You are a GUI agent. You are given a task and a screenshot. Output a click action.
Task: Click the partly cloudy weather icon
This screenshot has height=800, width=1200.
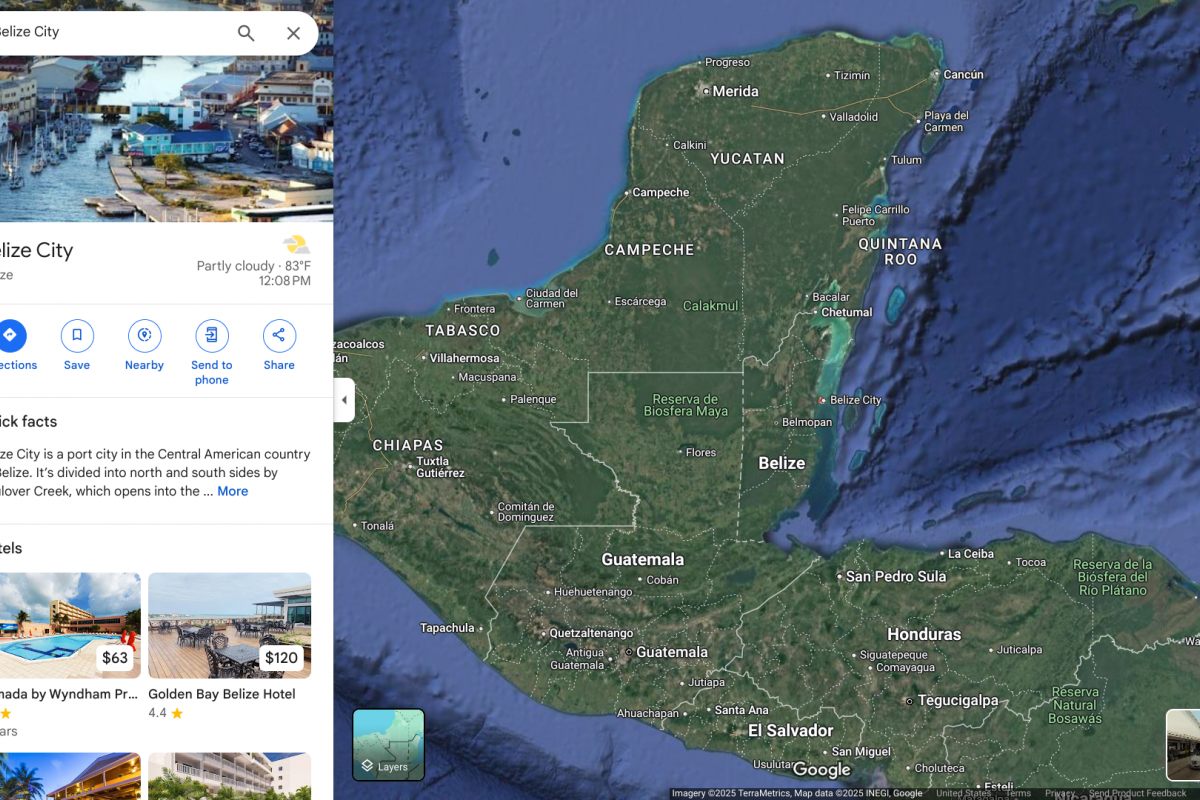[296, 245]
